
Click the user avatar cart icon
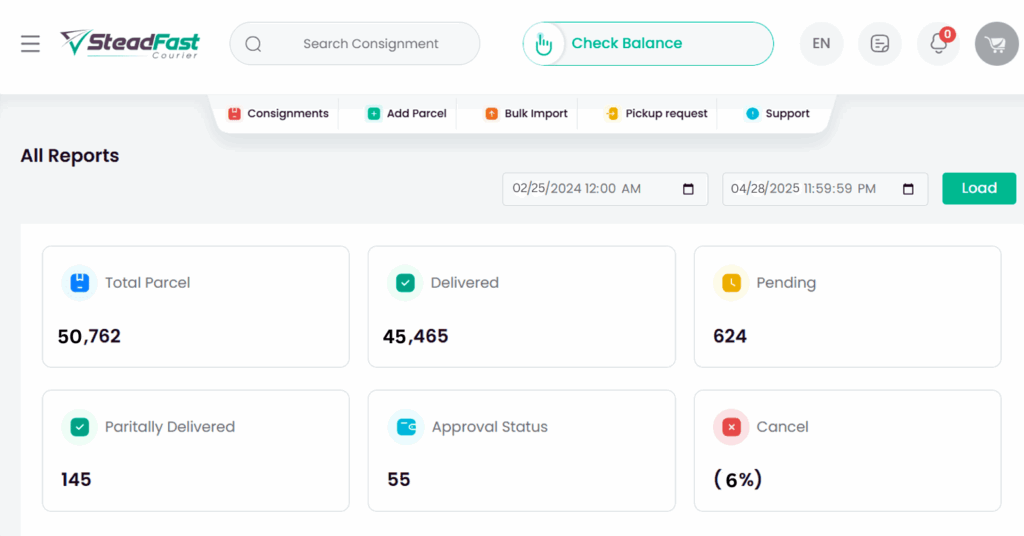997,44
